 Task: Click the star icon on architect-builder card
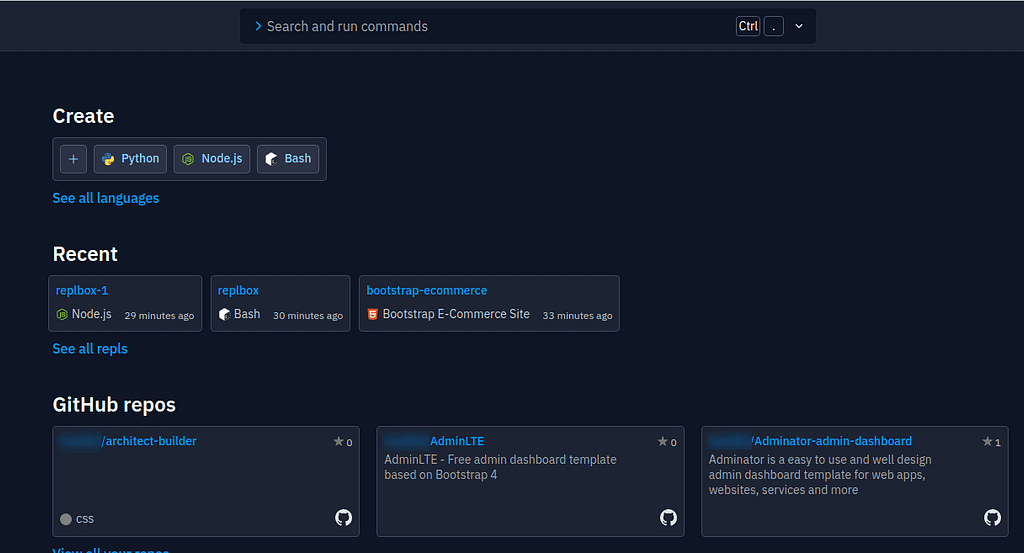point(338,441)
